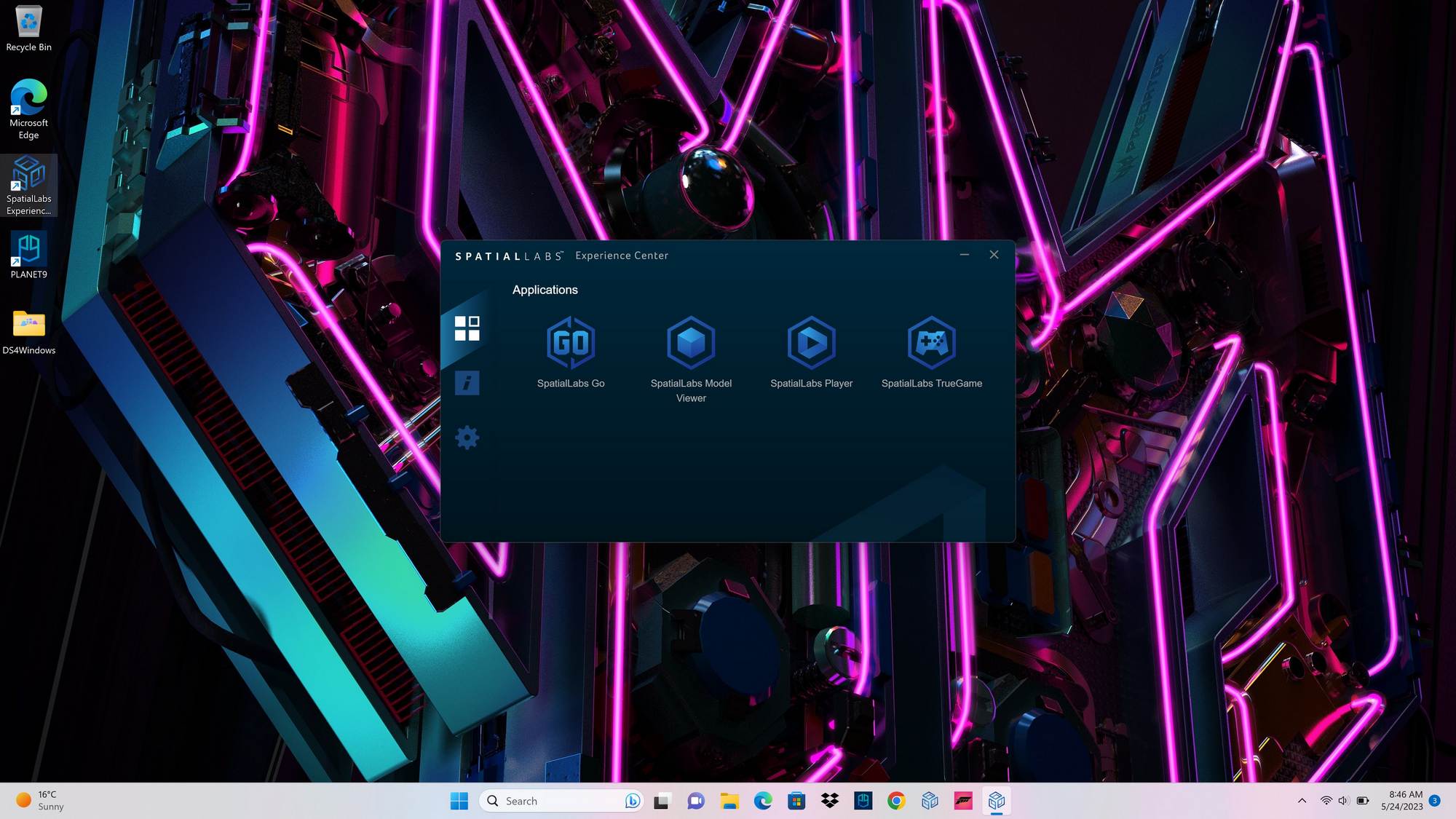Select SpatialLabs Experience Center desktop shortcut

28,186
